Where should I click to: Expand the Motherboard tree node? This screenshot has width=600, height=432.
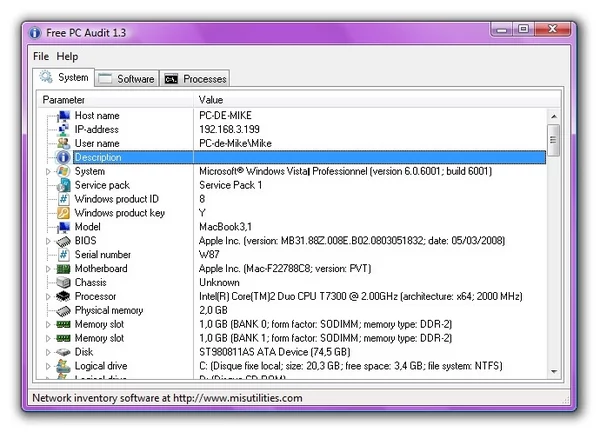click(48, 269)
